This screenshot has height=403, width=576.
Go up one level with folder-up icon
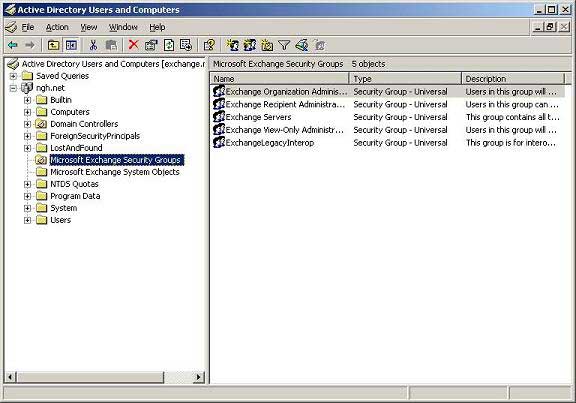pyautogui.click(x=54, y=45)
